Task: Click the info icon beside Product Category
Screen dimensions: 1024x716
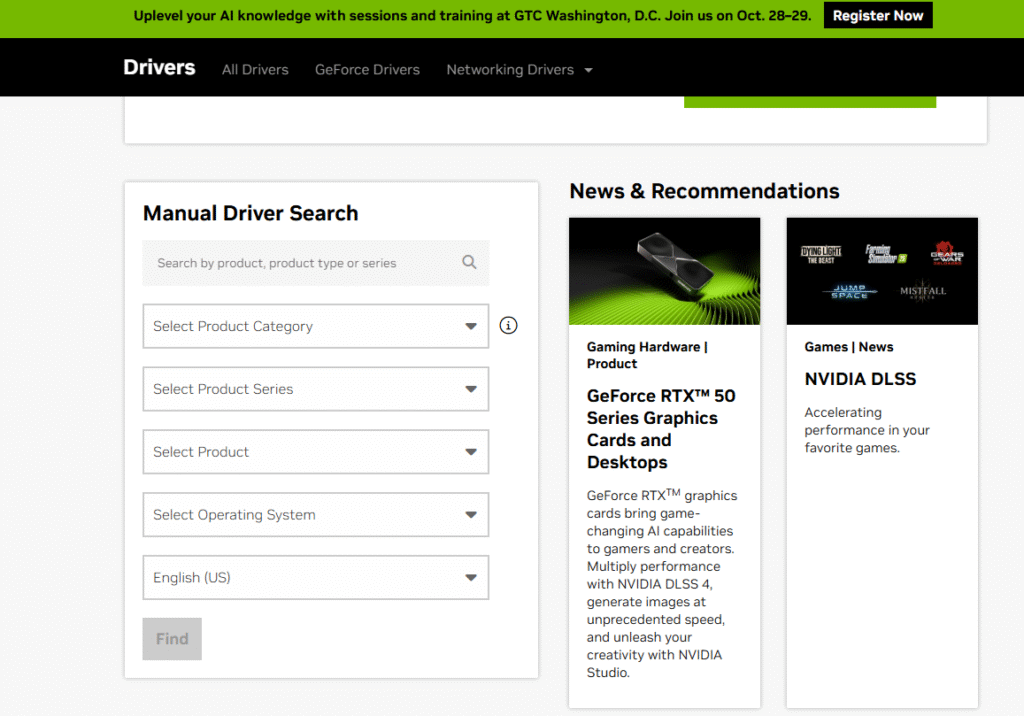Action: click(508, 325)
